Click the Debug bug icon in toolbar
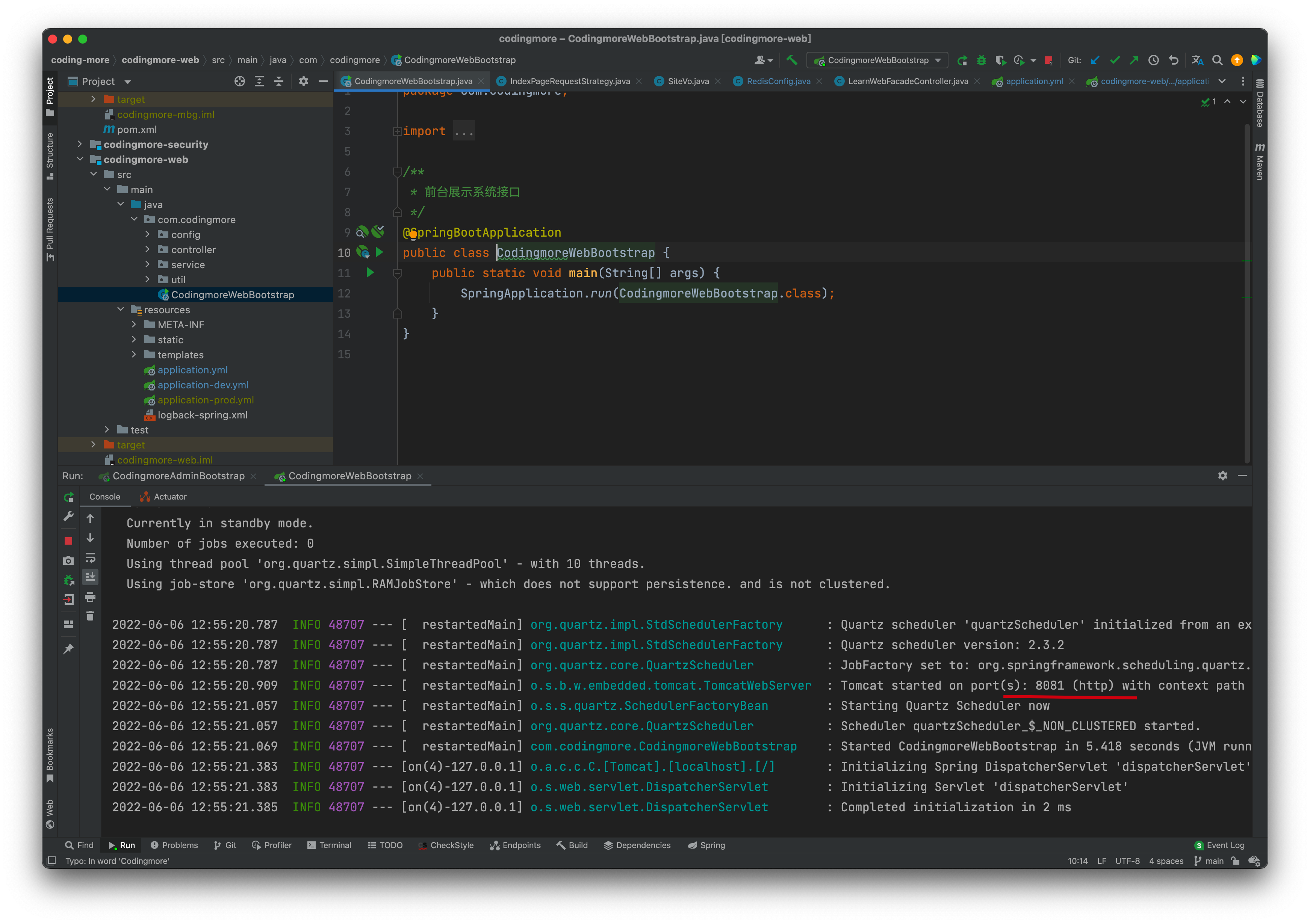Image resolution: width=1310 pixels, height=924 pixels. pyautogui.click(x=981, y=60)
